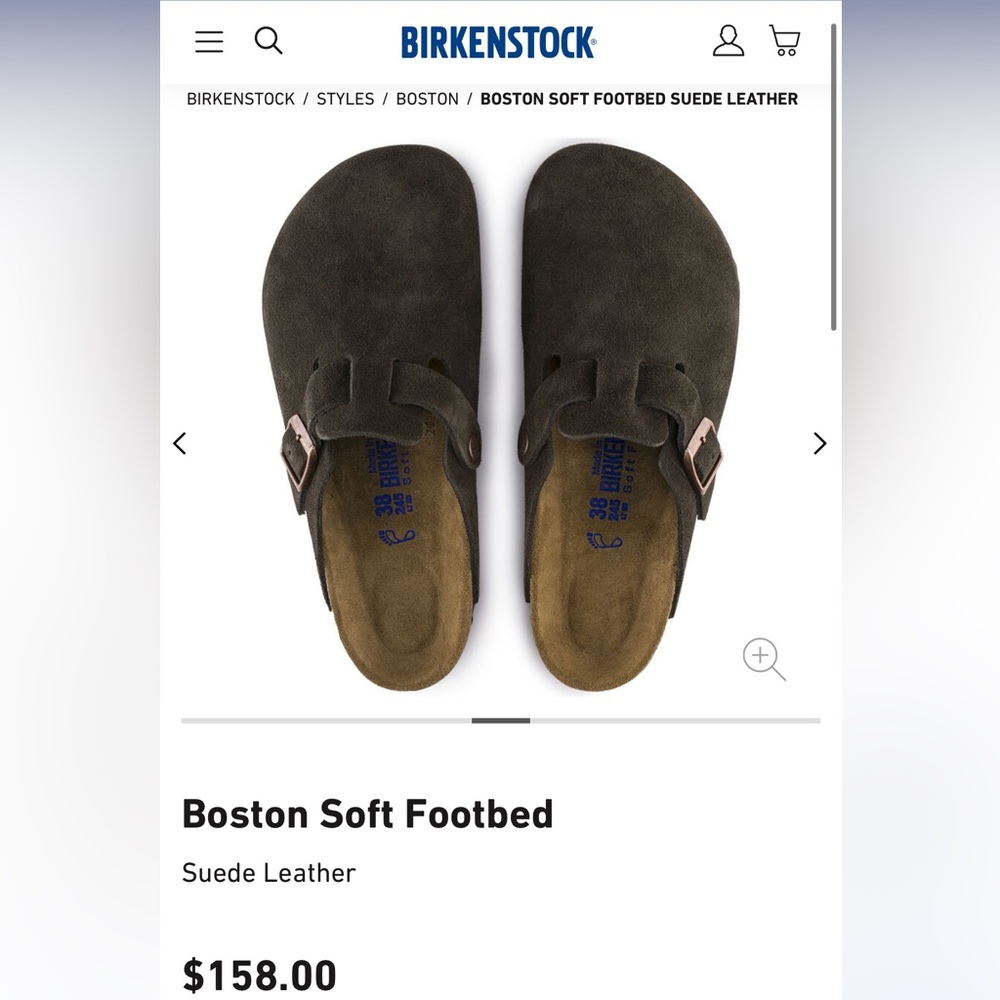Open the hamburger navigation menu

(x=208, y=42)
